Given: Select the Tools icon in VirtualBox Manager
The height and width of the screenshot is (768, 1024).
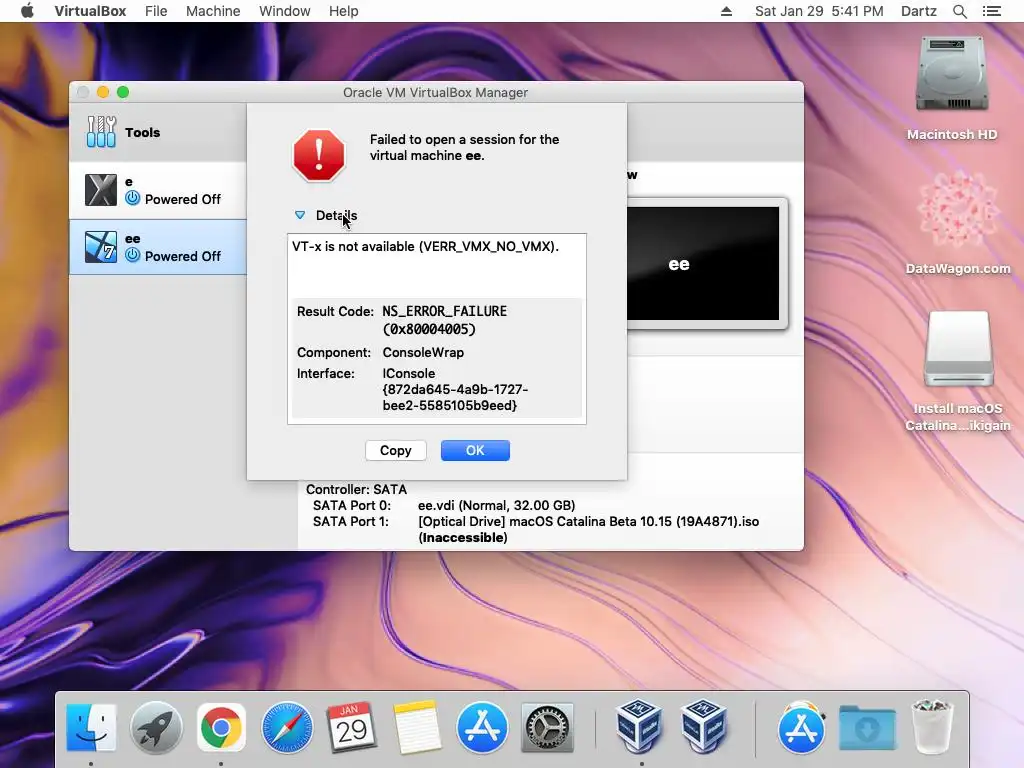Looking at the screenshot, I should click(x=101, y=132).
